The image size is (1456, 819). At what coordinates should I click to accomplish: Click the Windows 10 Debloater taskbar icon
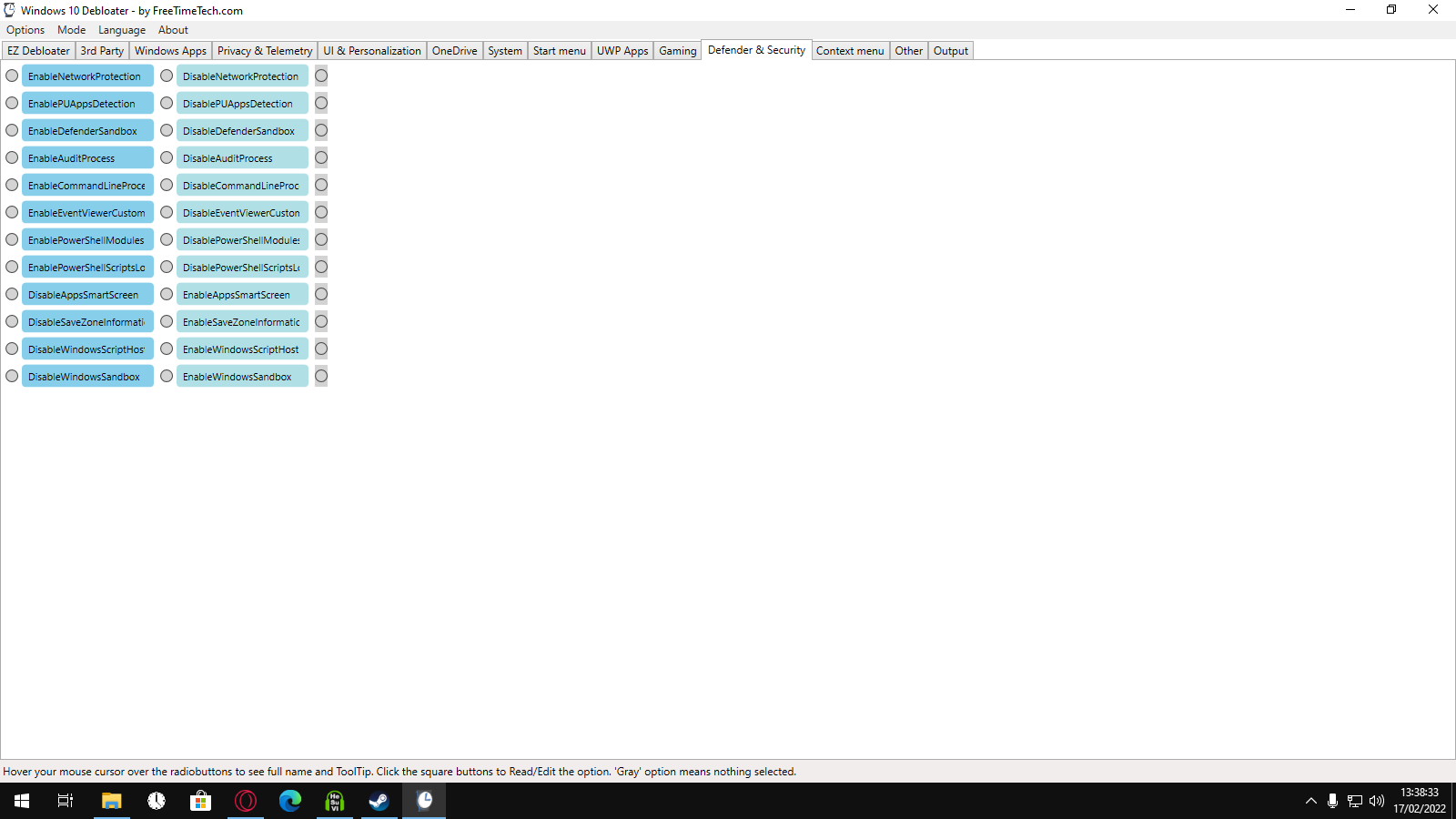(x=424, y=801)
